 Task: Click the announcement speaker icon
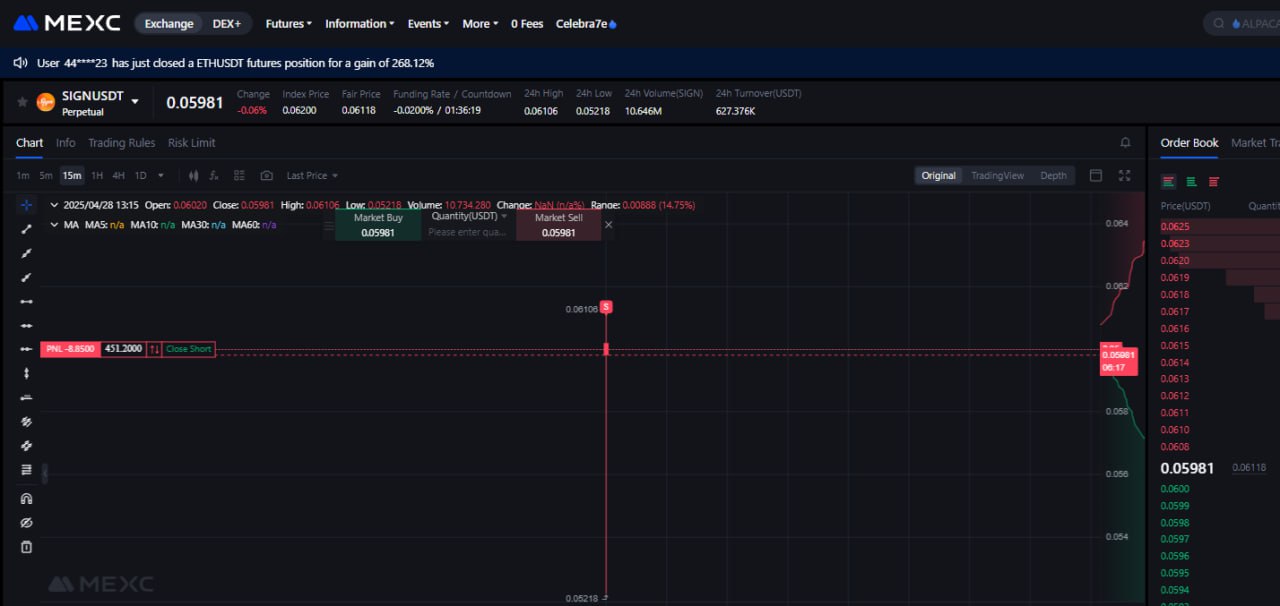pos(20,63)
